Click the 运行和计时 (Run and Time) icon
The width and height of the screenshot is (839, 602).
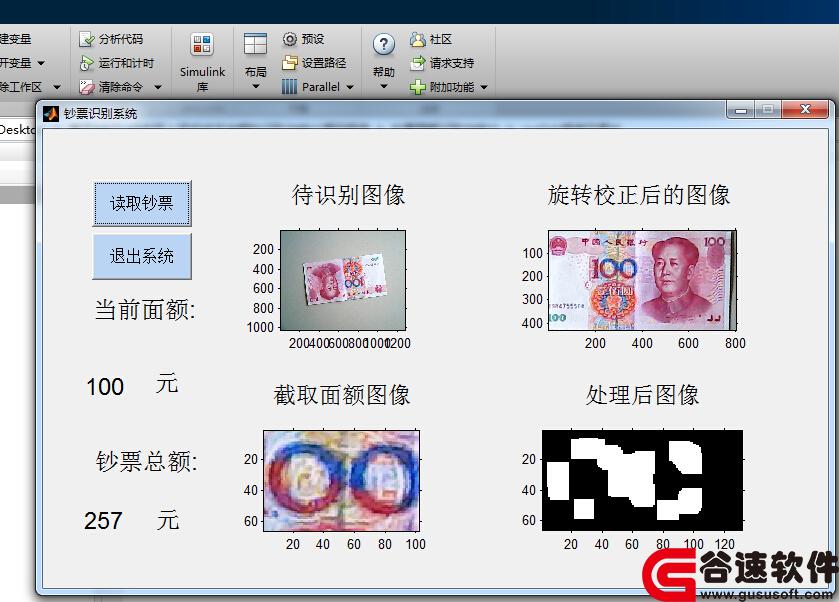87,63
